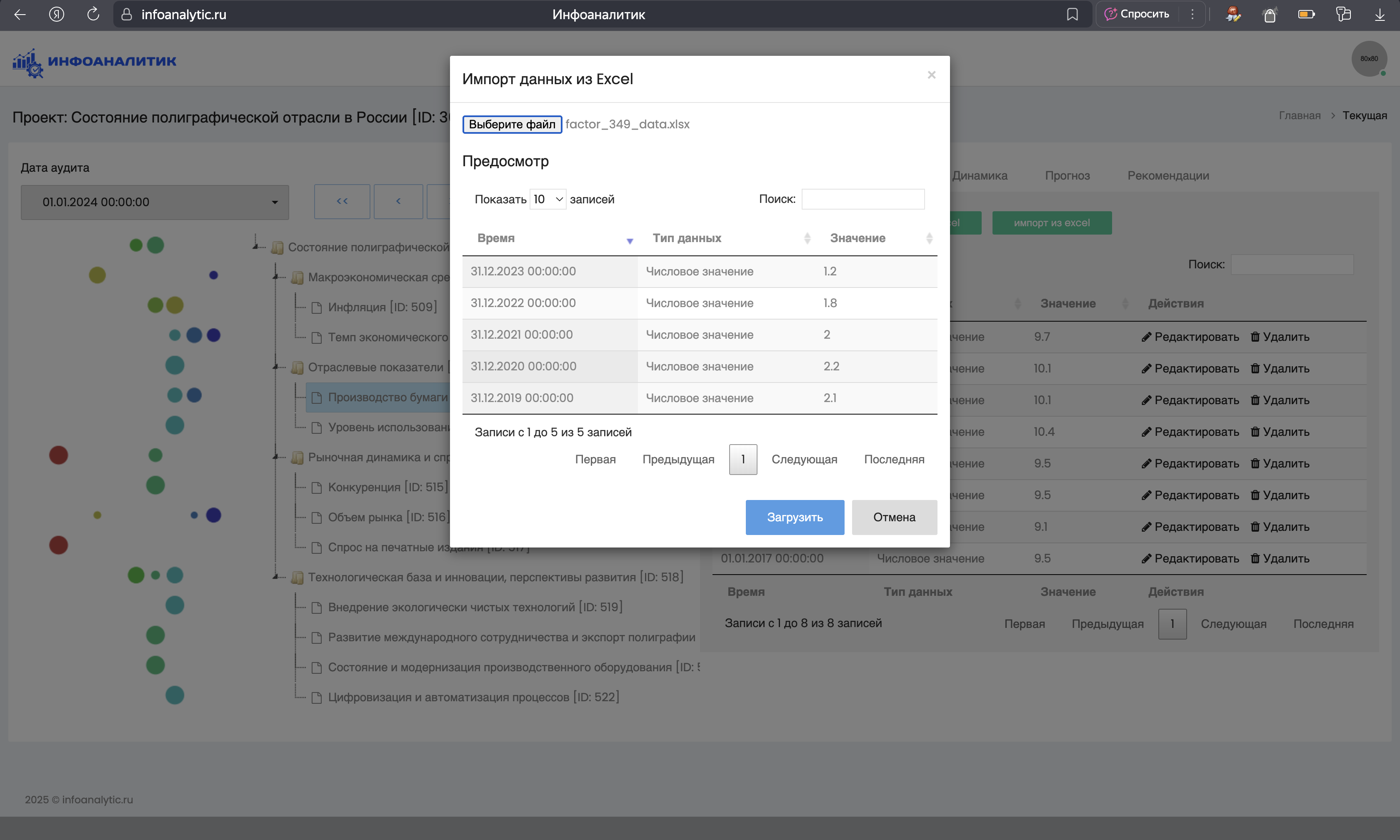The height and width of the screenshot is (840, 1400).
Task: Click the Infoanalytic logo icon
Action: [x=28, y=62]
